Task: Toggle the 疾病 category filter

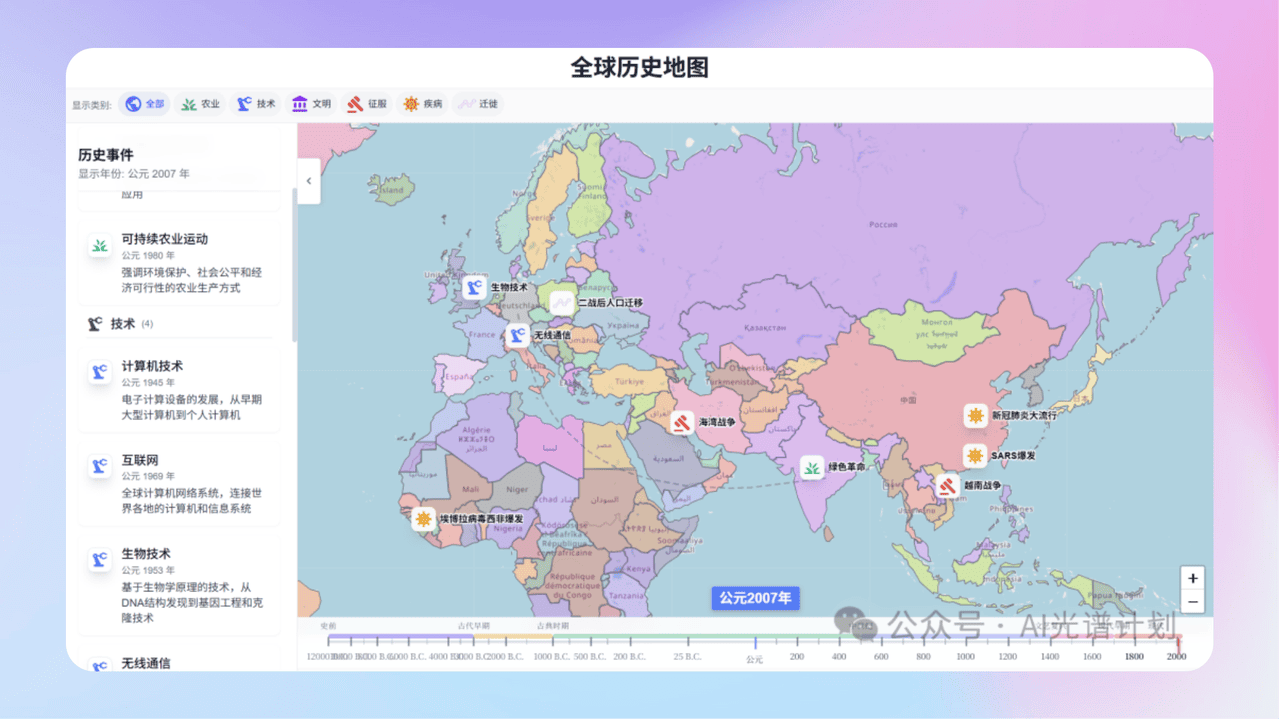Action: click(422, 104)
